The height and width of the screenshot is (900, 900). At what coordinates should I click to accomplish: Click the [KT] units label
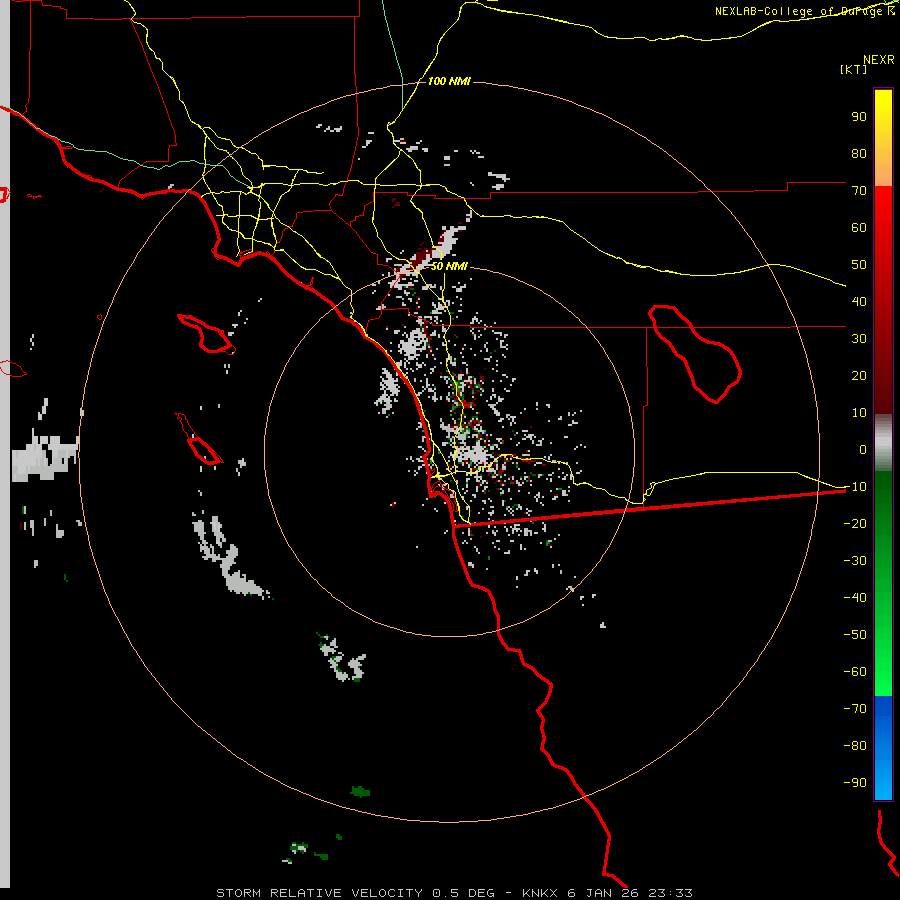[x=853, y=69]
